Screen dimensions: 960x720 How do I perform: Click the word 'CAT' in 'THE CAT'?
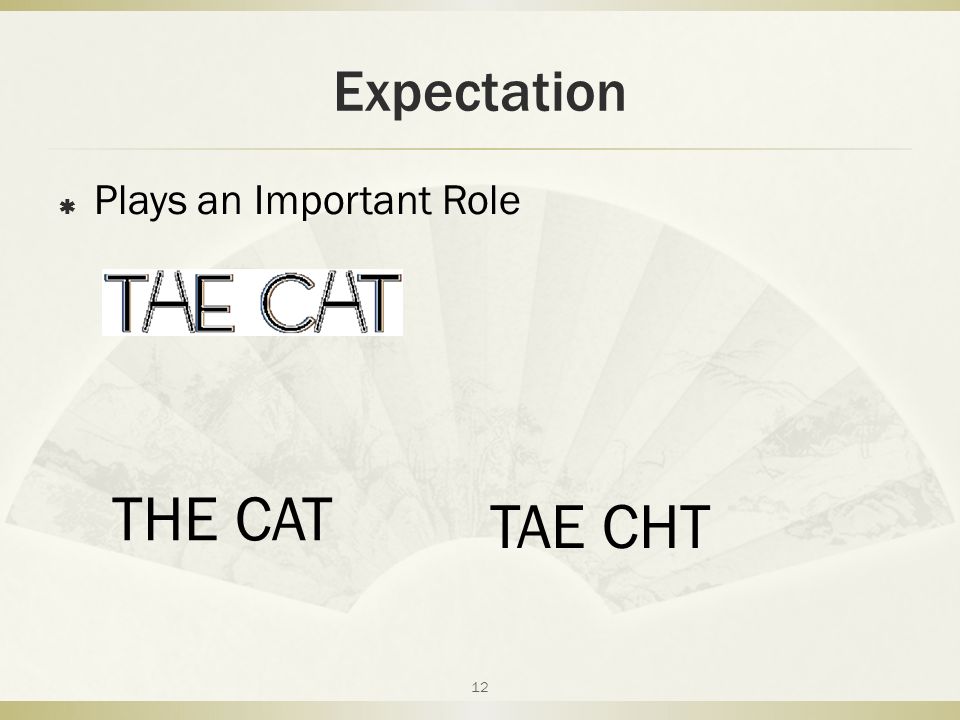point(283,520)
